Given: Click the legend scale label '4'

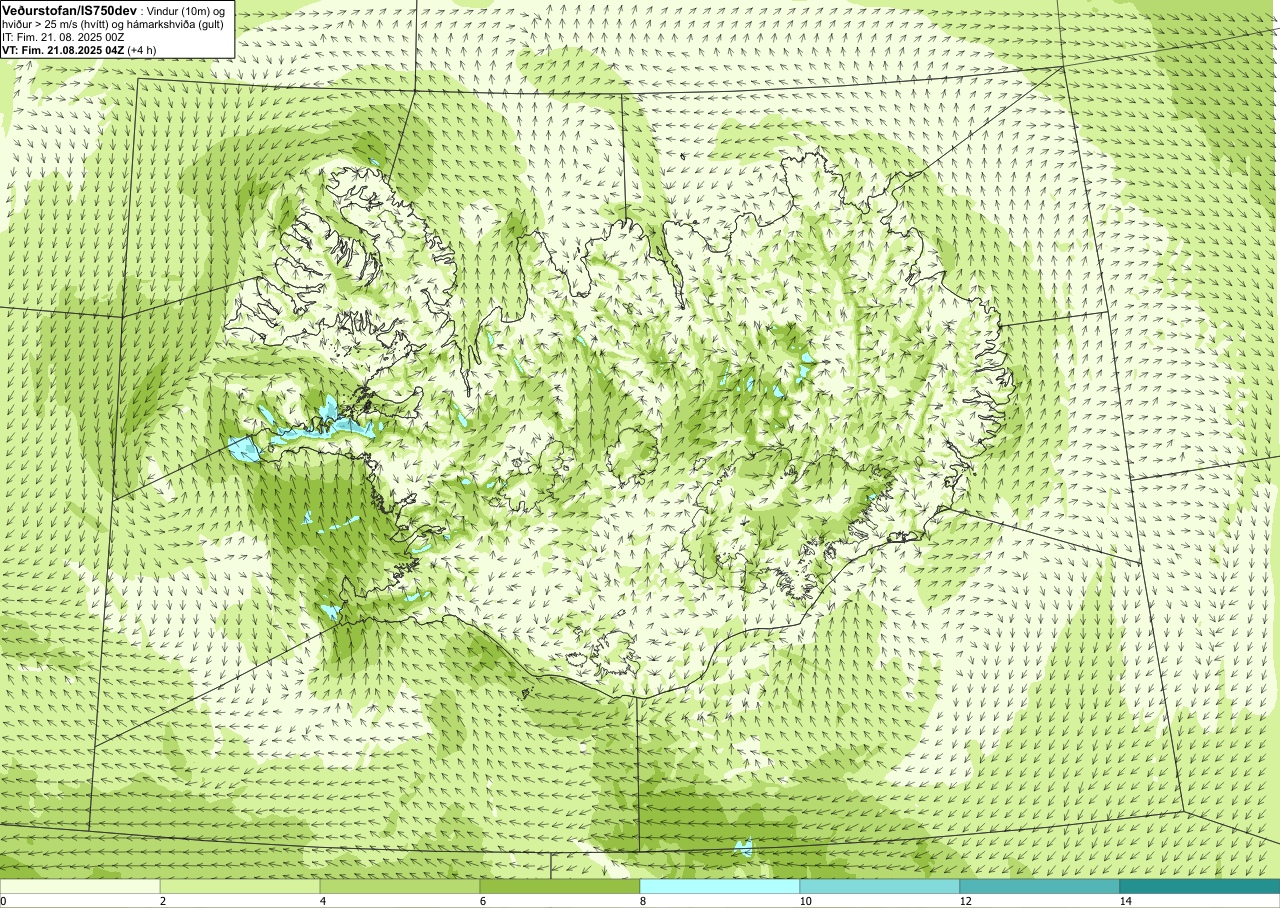Looking at the screenshot, I should click(x=324, y=901).
